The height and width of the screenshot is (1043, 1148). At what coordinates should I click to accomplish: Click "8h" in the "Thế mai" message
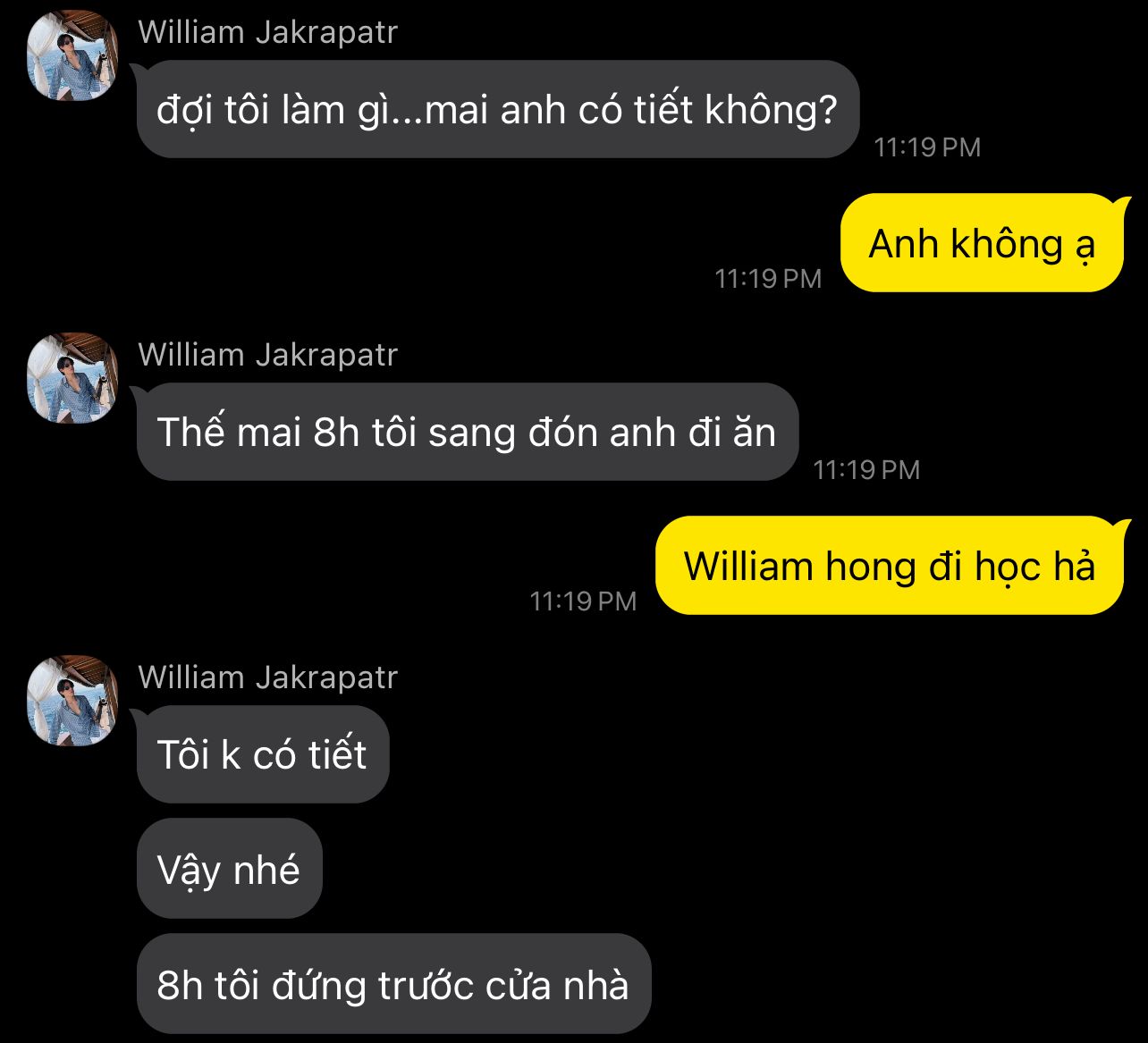coord(336,433)
